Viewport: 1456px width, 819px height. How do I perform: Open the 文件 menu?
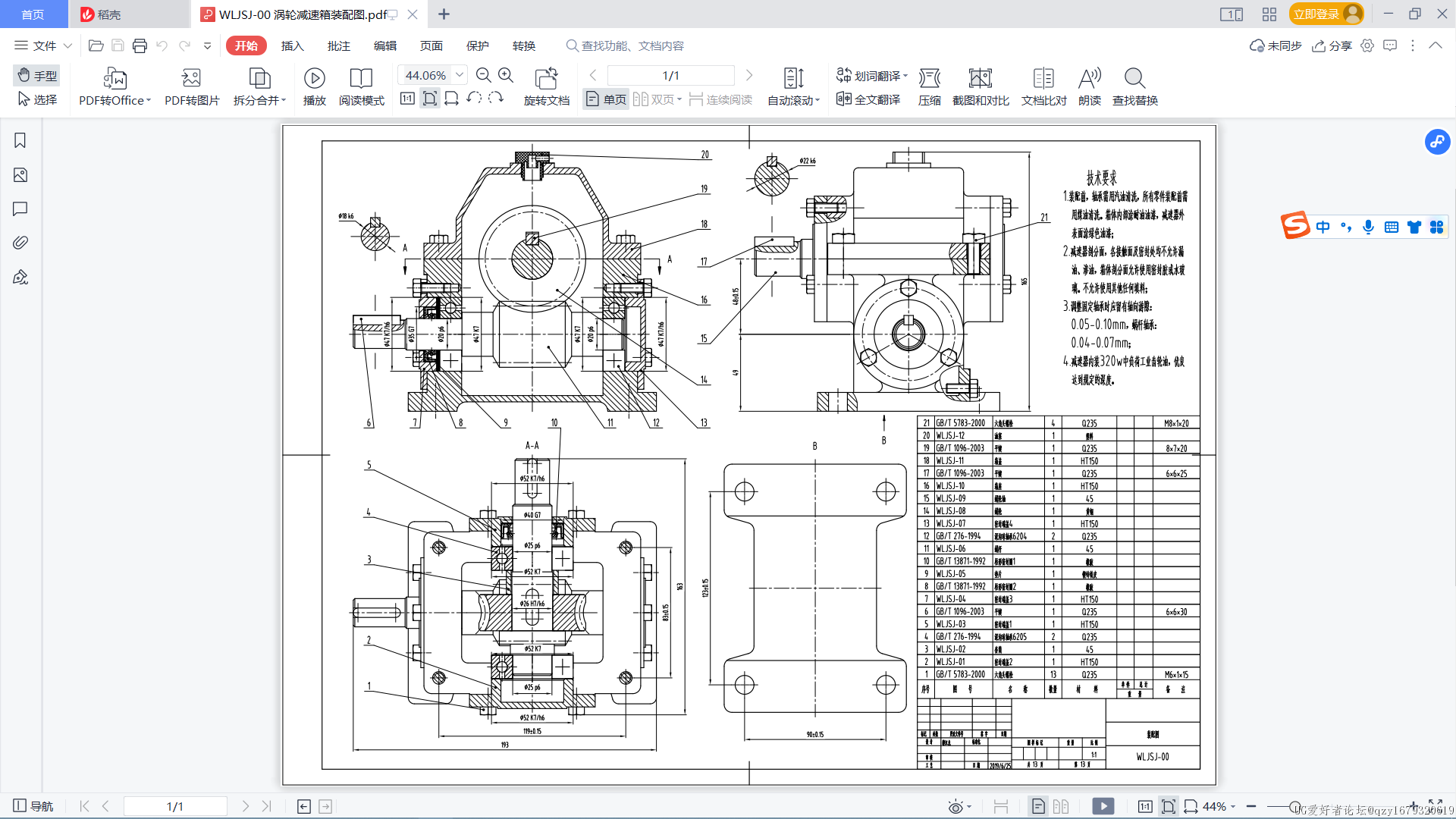(36, 45)
